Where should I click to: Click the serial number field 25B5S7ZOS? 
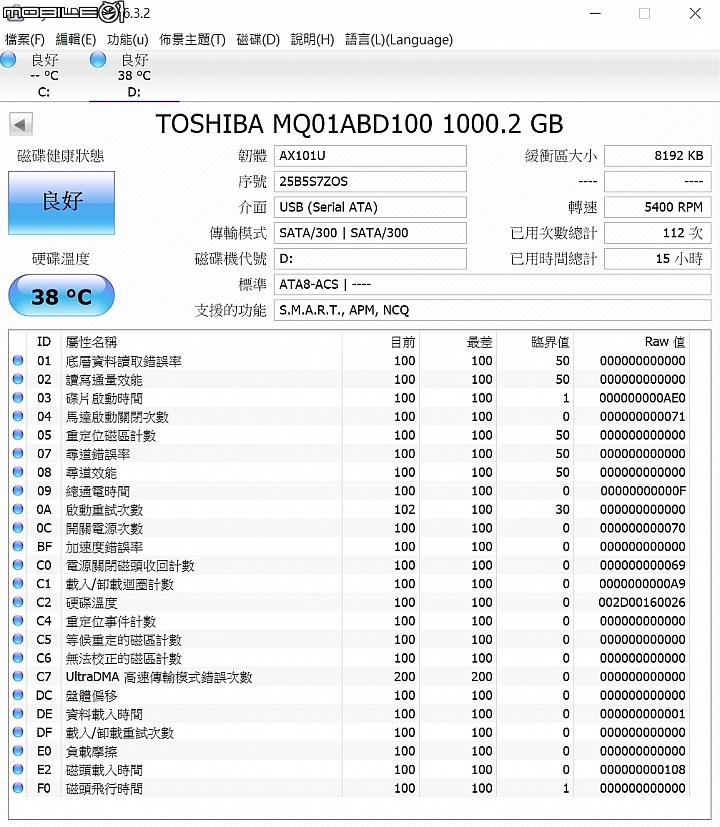click(370, 181)
